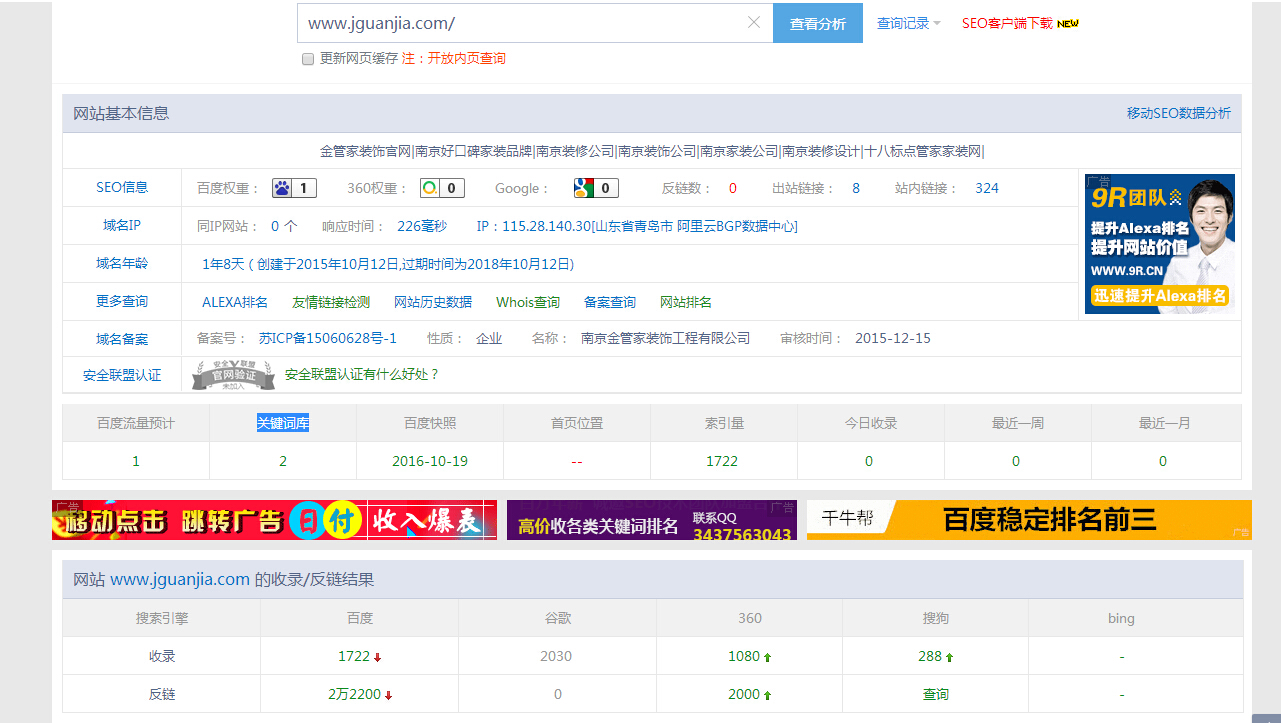Click the domain age 1年8天 text
The width and height of the screenshot is (1281, 723).
click(x=223, y=264)
